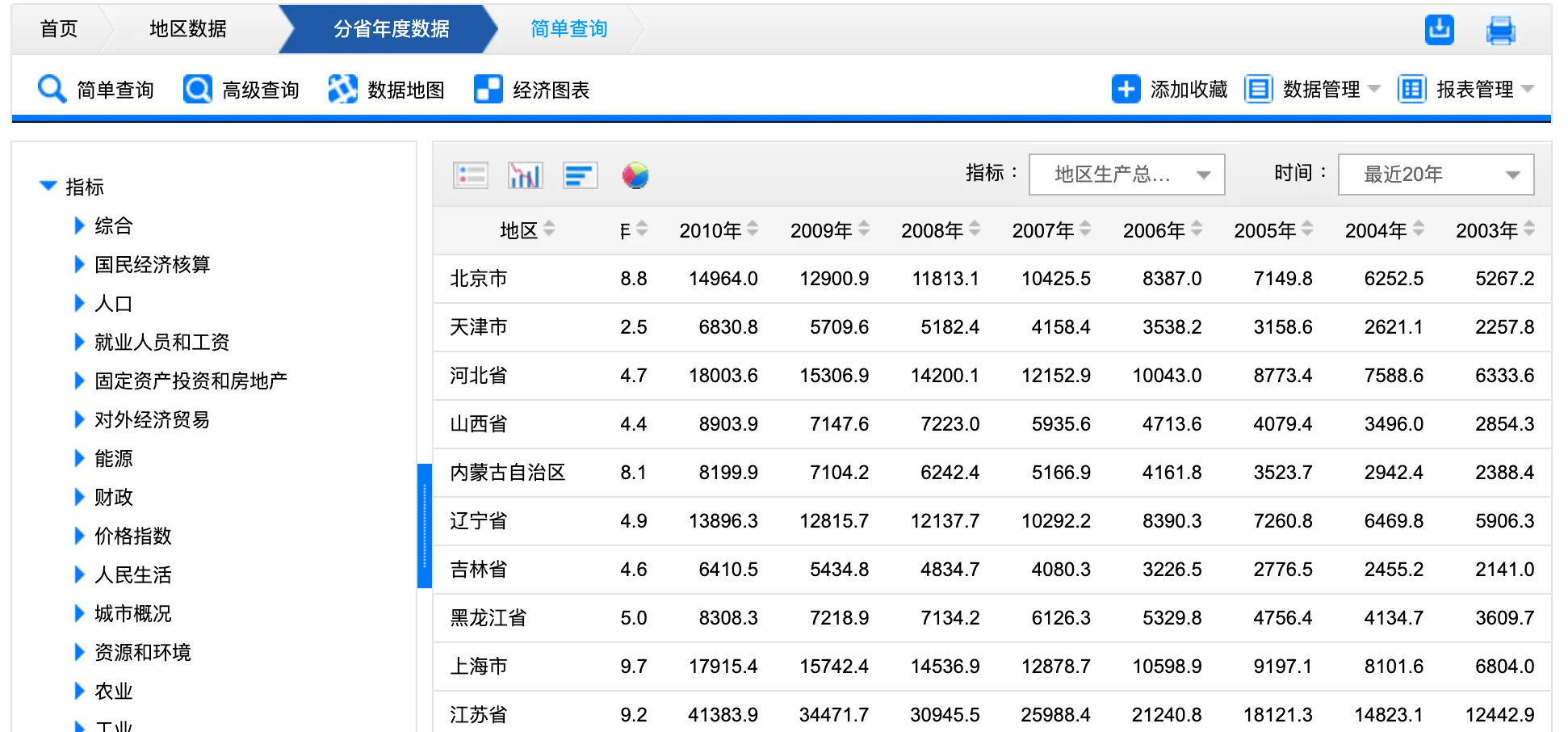The width and height of the screenshot is (1568, 732).
Task: Expand the 综合 tree node
Action: [79, 225]
